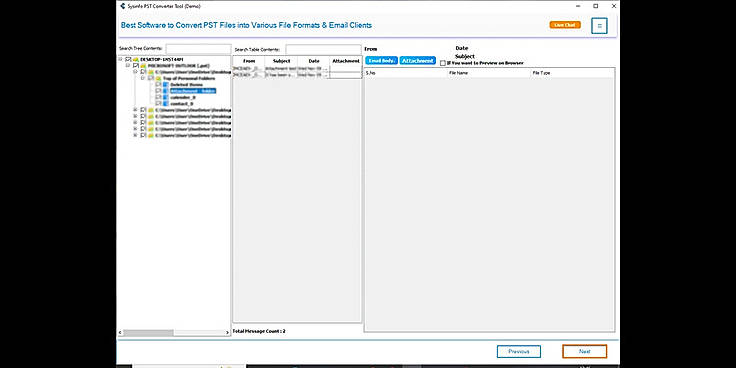Focus the Search Tree Contents field
The width and height of the screenshot is (736, 368).
click(x=198, y=49)
